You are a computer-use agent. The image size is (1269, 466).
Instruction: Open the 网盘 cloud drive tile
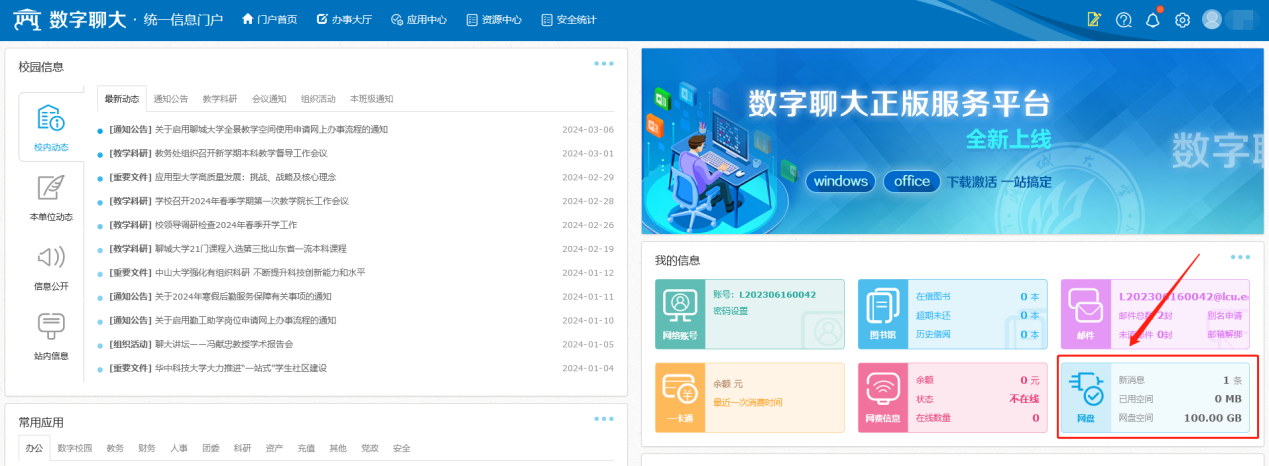click(x=1085, y=396)
